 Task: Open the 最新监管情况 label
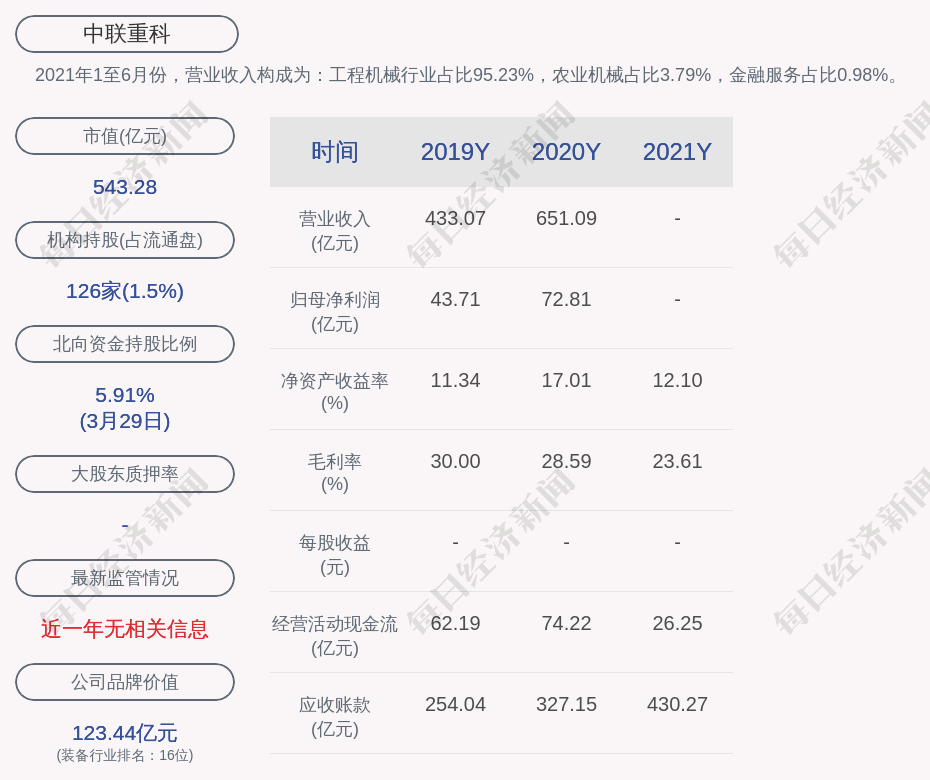click(125, 578)
